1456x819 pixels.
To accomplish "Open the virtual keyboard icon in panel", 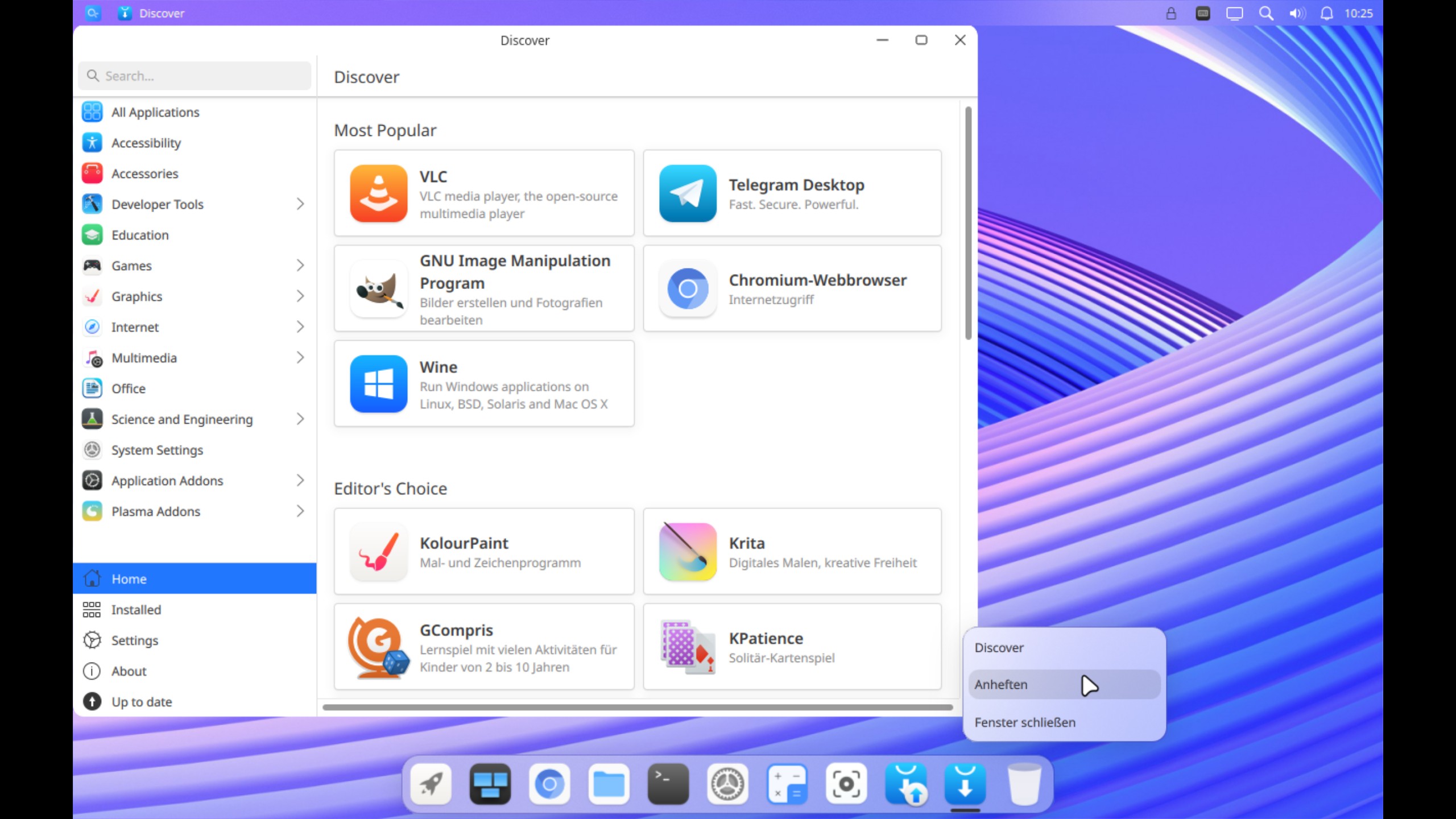I will click(x=1203, y=13).
